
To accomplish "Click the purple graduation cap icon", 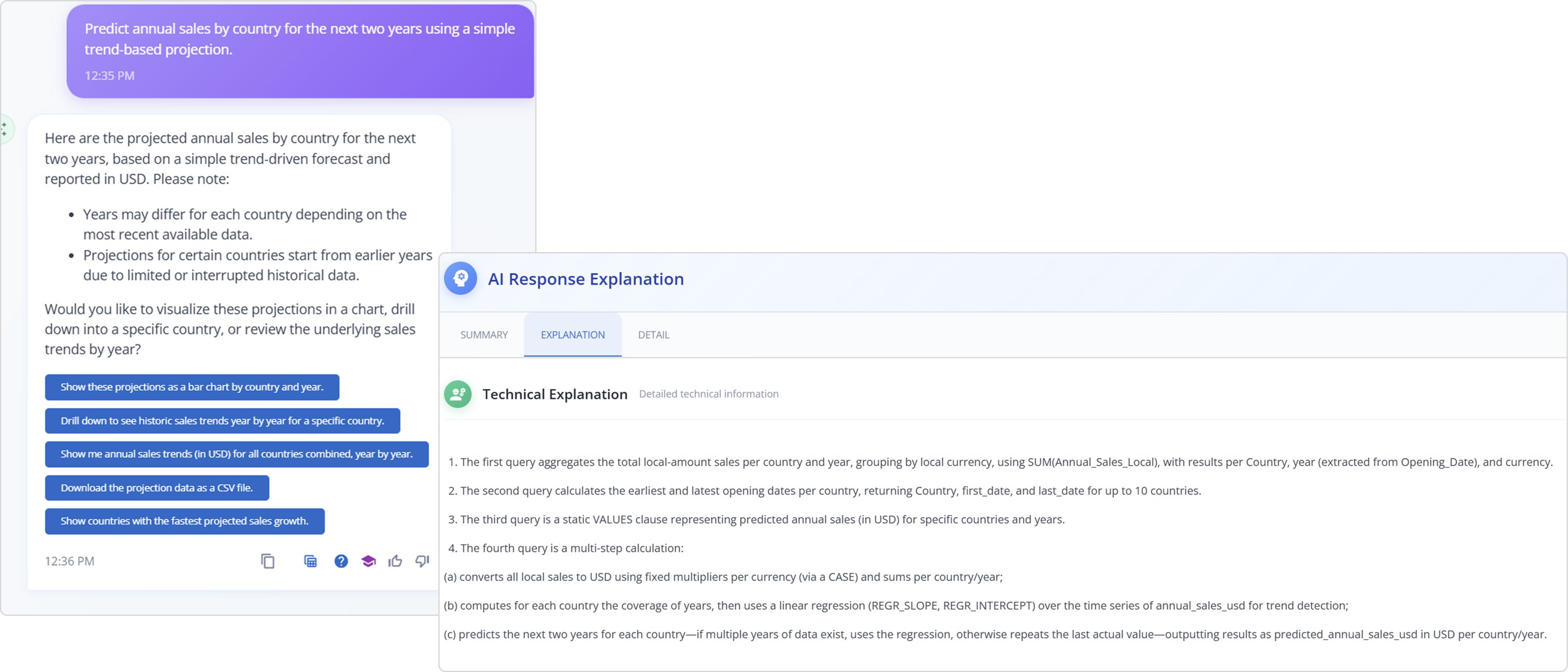I will click(368, 561).
